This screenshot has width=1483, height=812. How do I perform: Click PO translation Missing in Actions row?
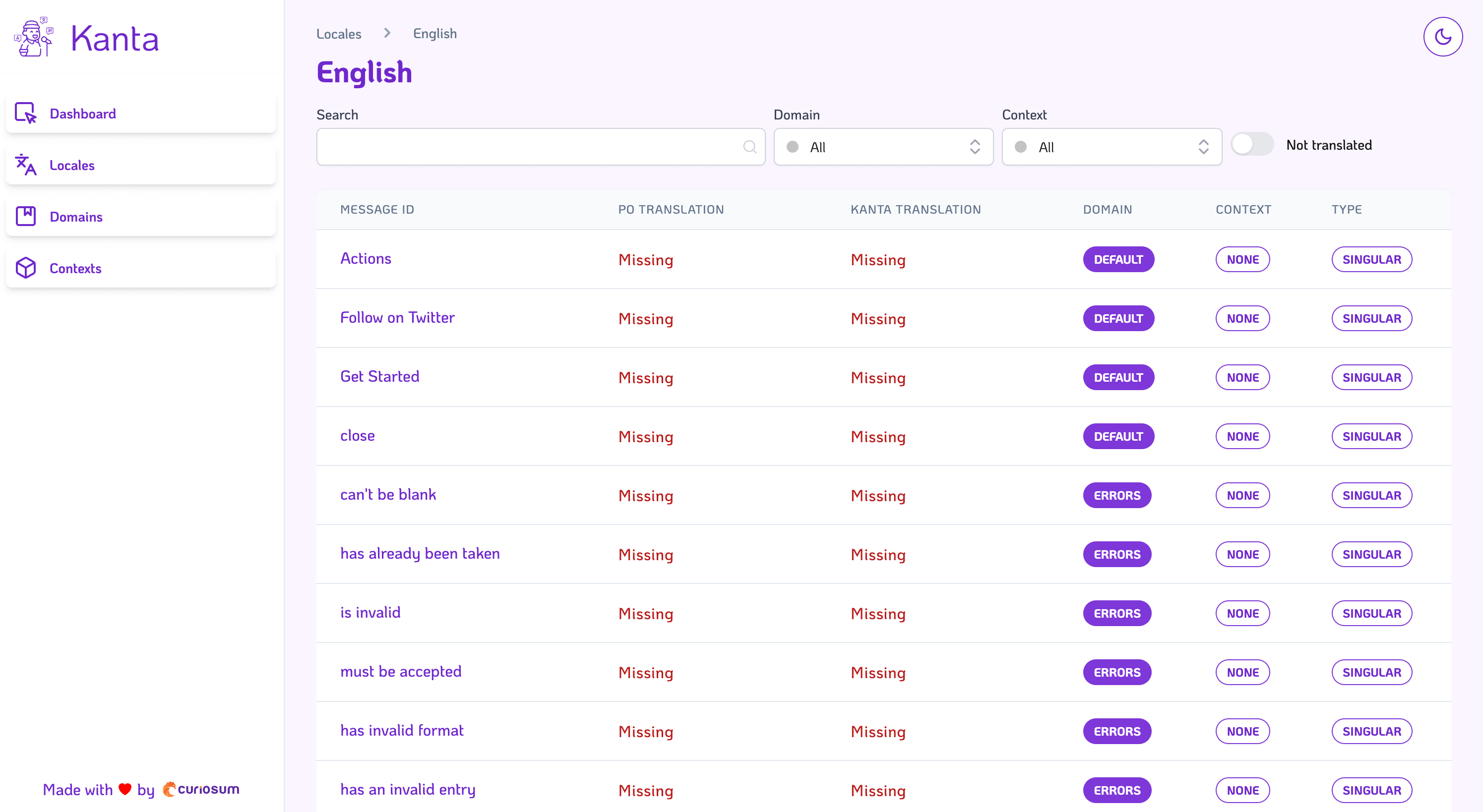(645, 260)
